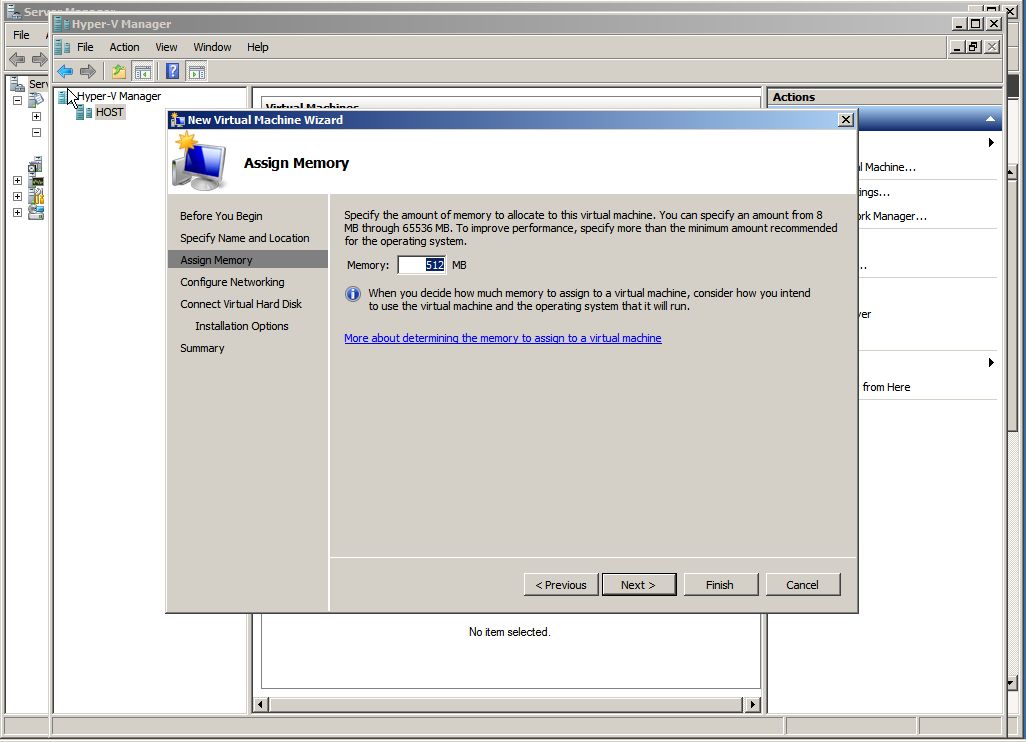Select 'Assign Memory' wizard step
Image resolution: width=1026 pixels, height=742 pixels.
pos(248,260)
